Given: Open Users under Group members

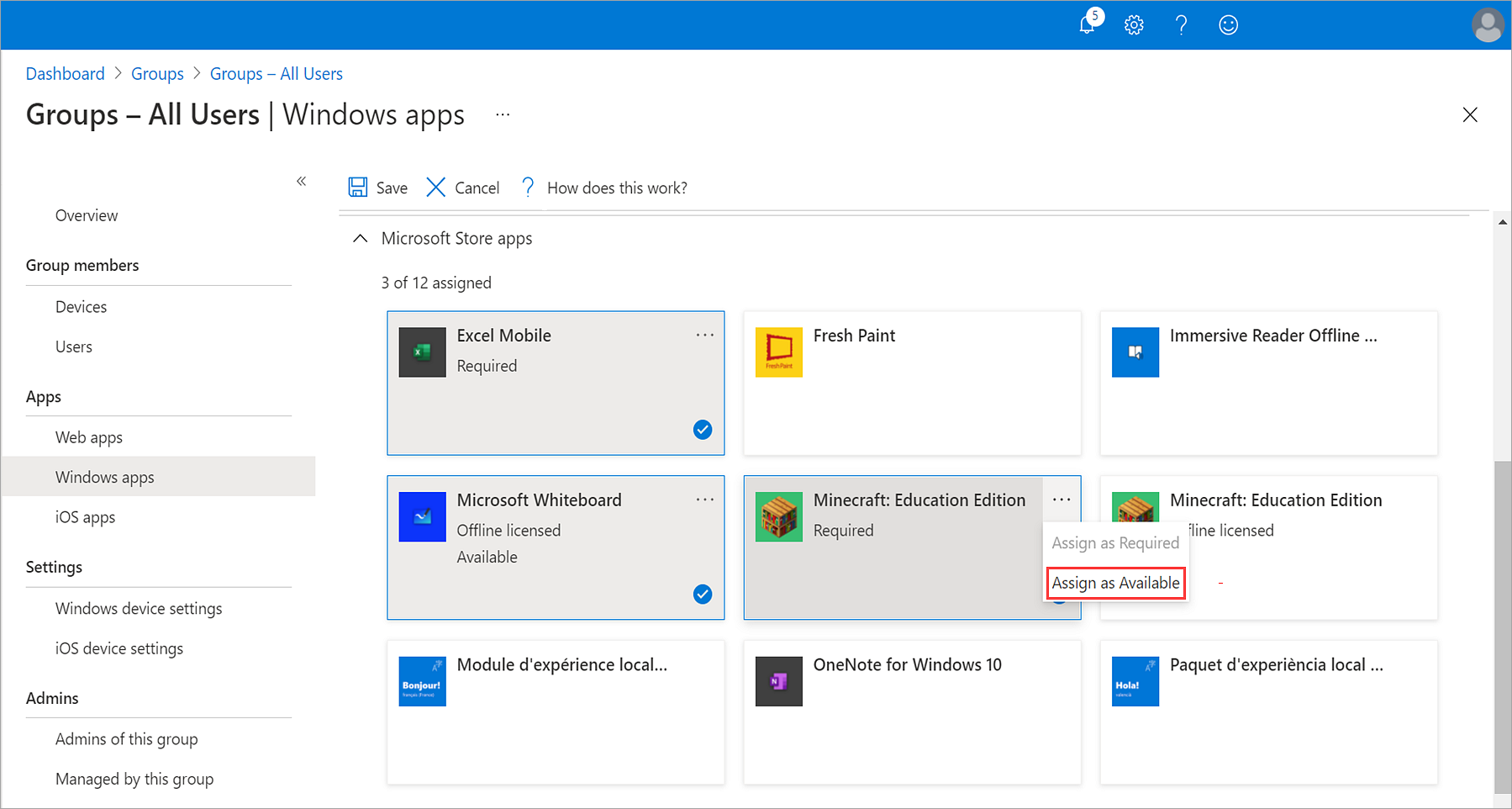Looking at the screenshot, I should click(x=74, y=346).
